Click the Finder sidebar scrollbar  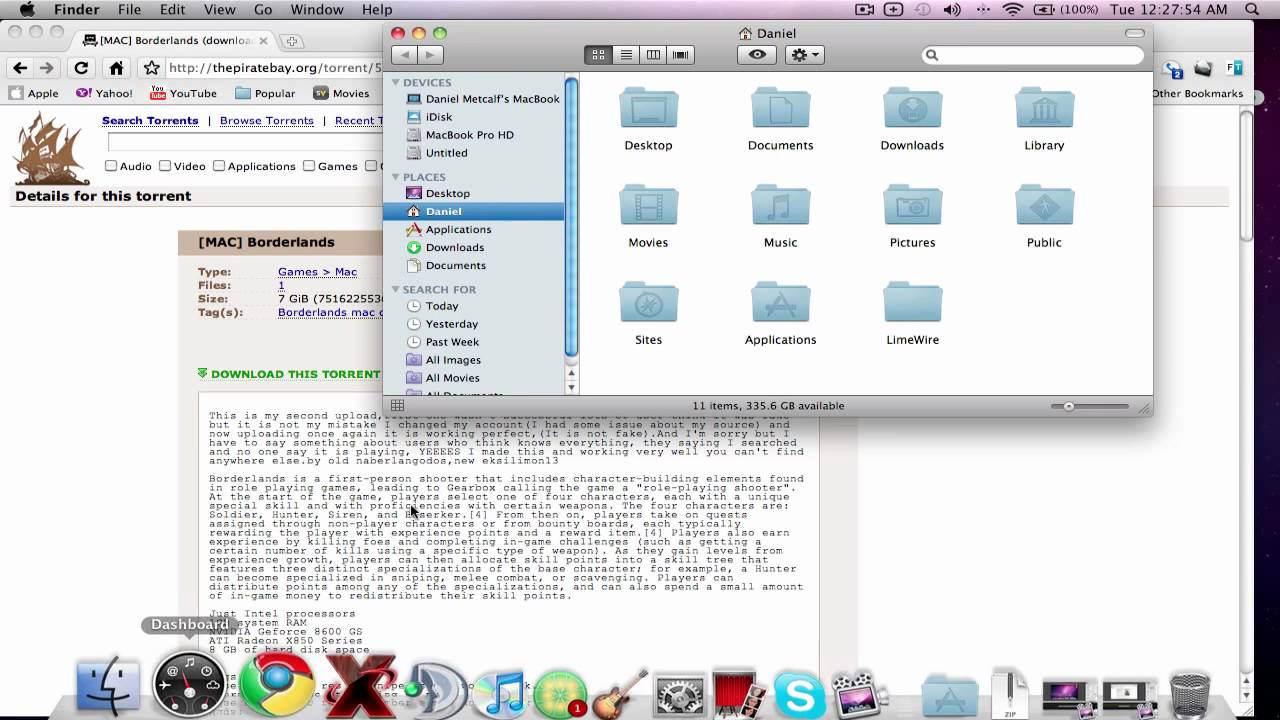(x=571, y=216)
